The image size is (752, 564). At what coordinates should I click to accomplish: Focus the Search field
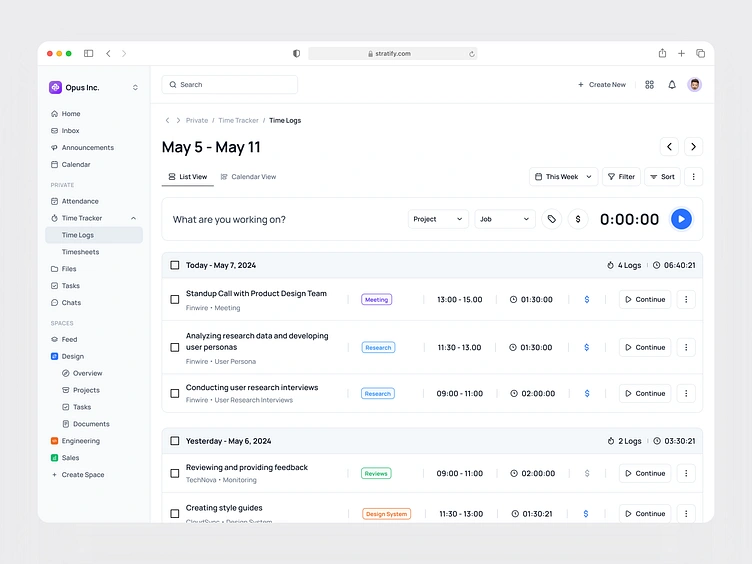(x=230, y=85)
